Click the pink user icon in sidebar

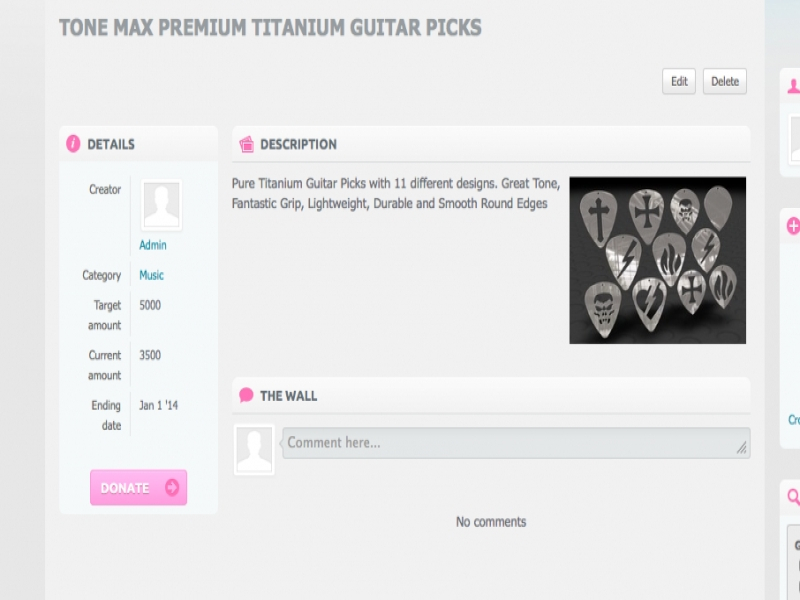[x=794, y=86]
